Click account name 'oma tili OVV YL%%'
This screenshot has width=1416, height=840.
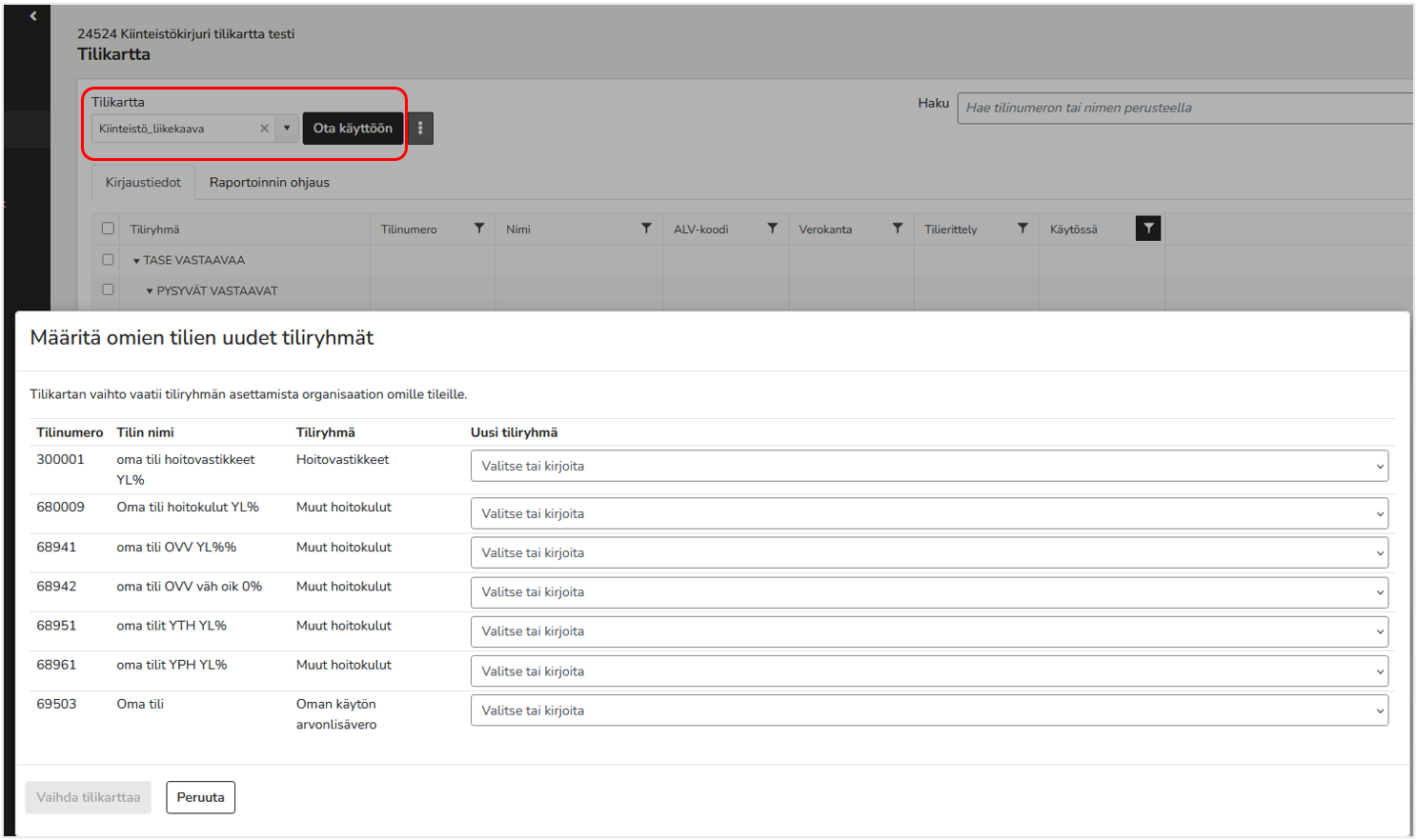(x=176, y=547)
